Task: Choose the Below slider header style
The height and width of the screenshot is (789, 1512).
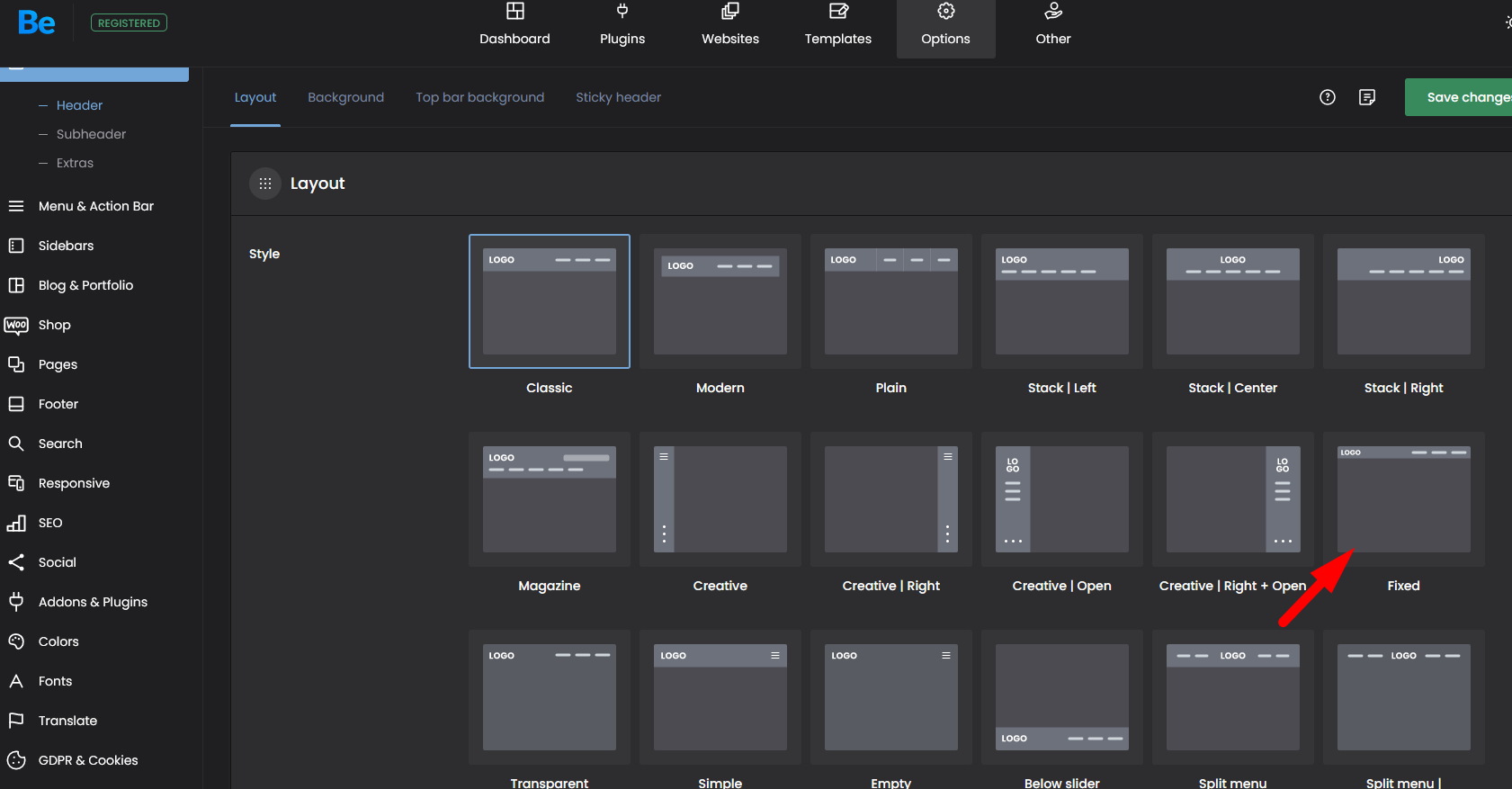Action: pyautogui.click(x=1062, y=697)
